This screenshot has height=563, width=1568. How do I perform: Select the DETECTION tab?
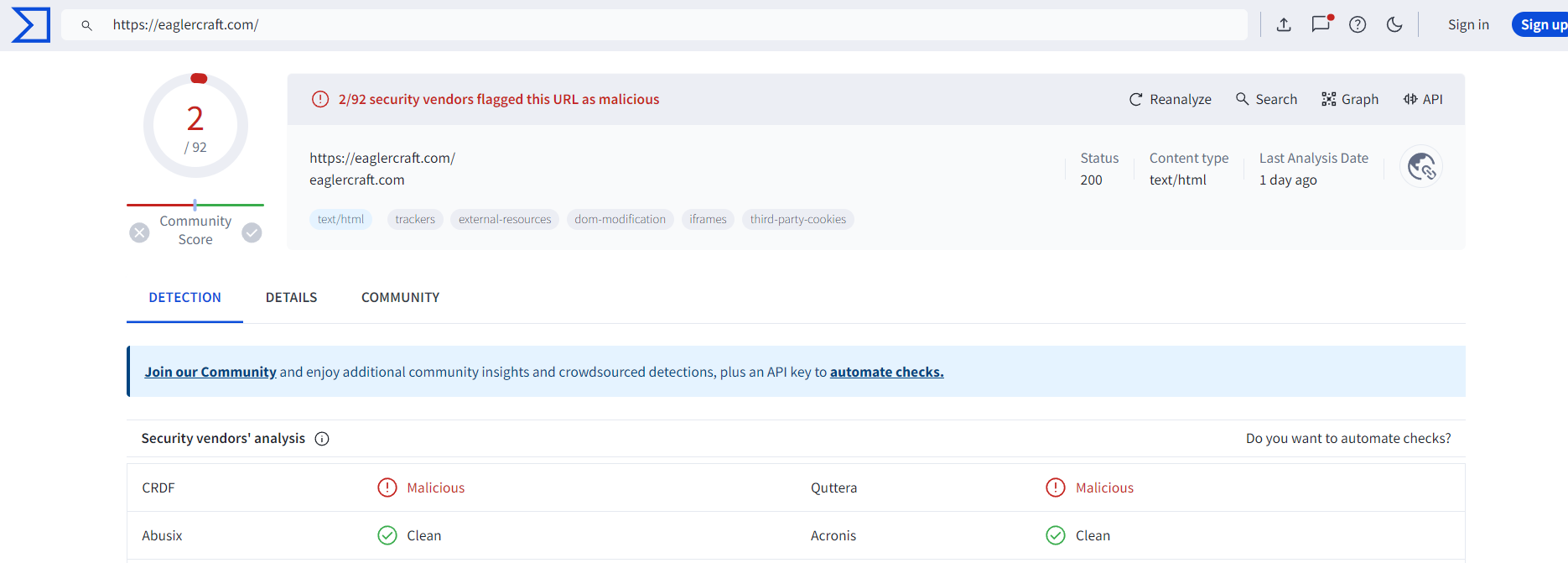[184, 298]
